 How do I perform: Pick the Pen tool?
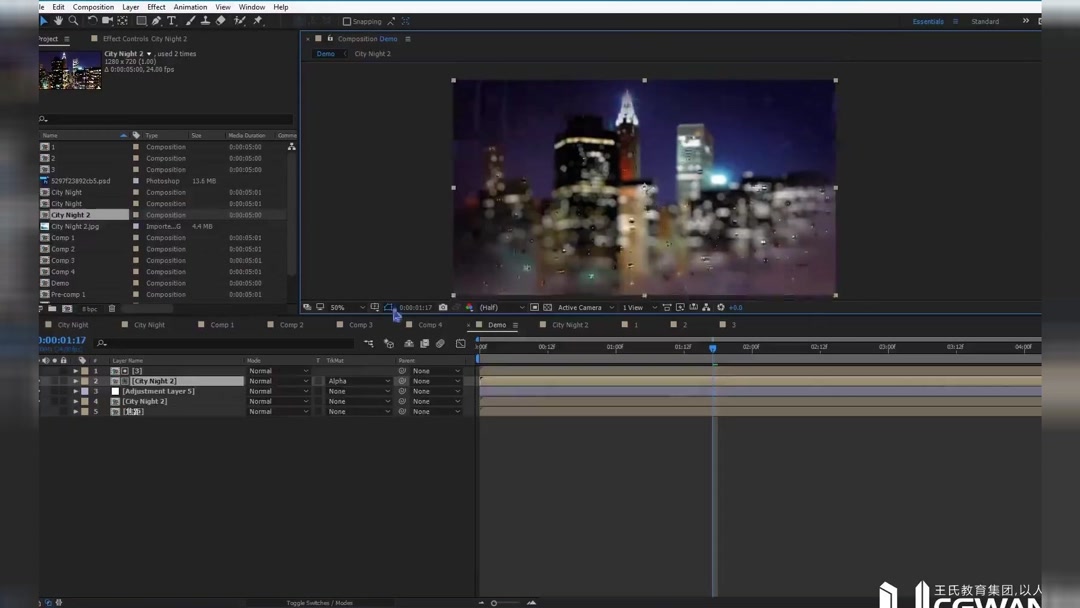pyautogui.click(x=156, y=21)
